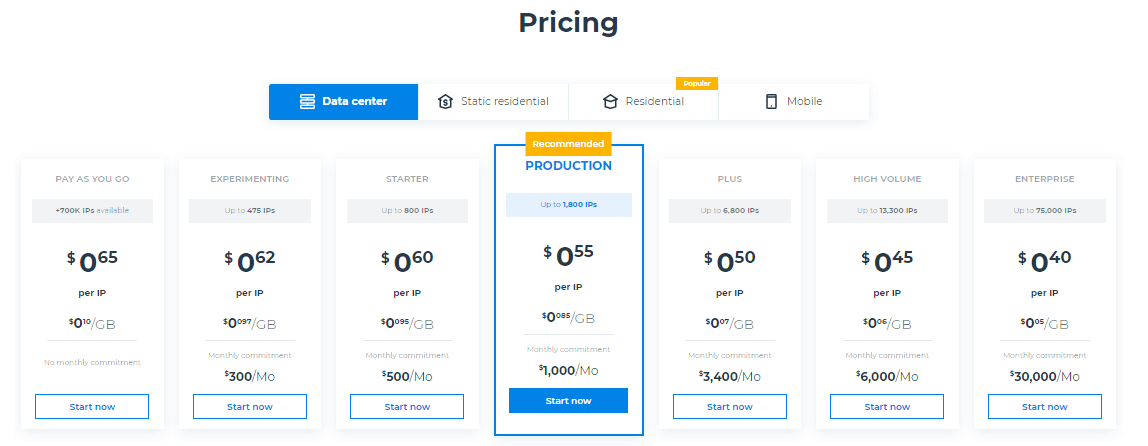Select the Data center tab

343,102
